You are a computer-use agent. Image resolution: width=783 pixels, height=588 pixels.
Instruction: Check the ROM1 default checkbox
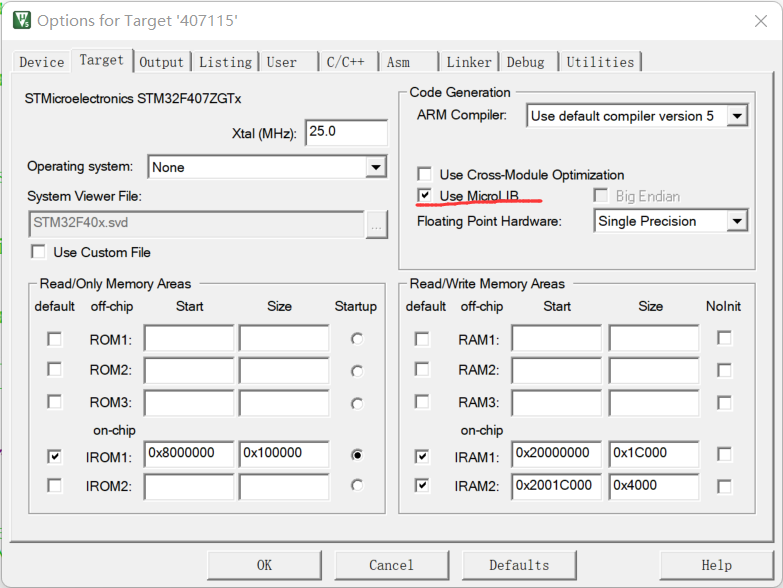click(x=54, y=339)
